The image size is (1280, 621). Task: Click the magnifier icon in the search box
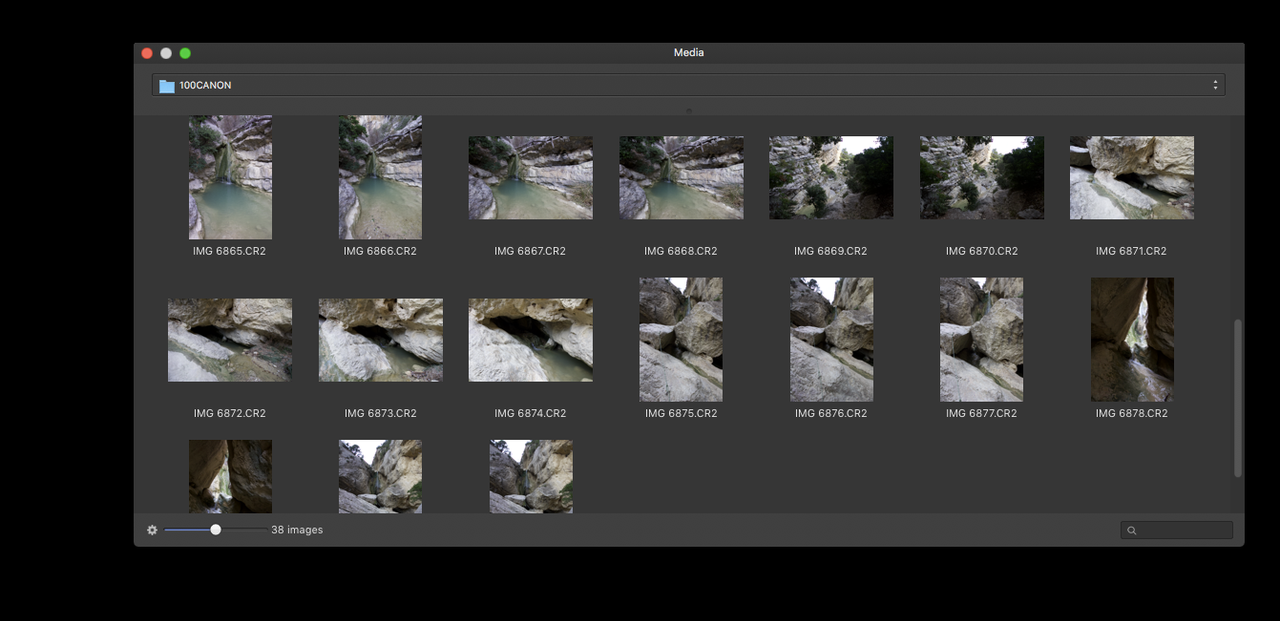pos(1132,531)
